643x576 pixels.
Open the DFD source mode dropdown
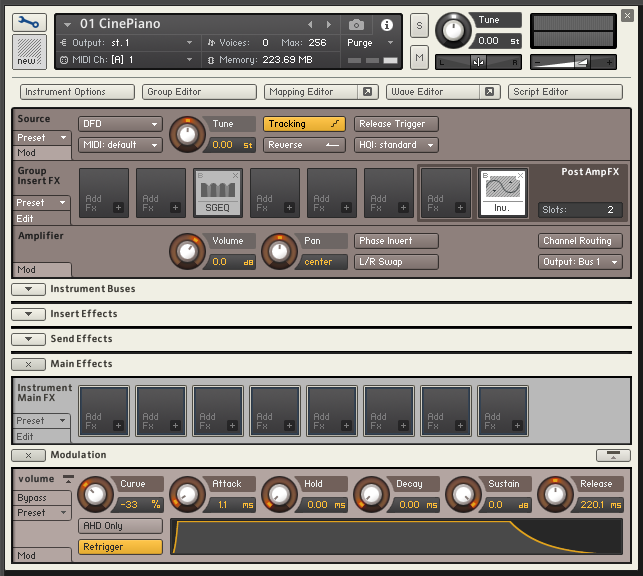coord(121,124)
